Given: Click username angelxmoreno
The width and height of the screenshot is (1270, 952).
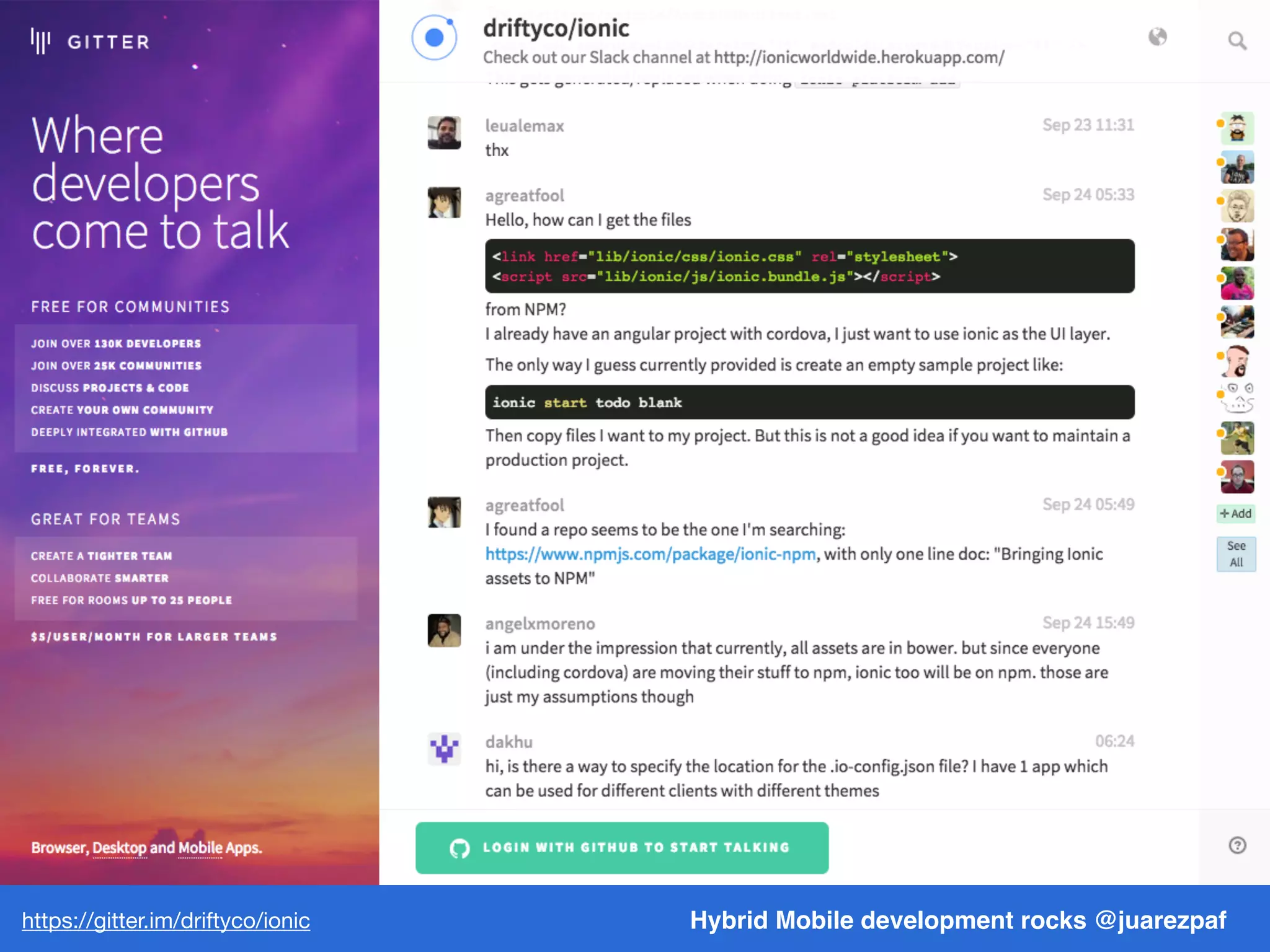Looking at the screenshot, I should tap(540, 624).
